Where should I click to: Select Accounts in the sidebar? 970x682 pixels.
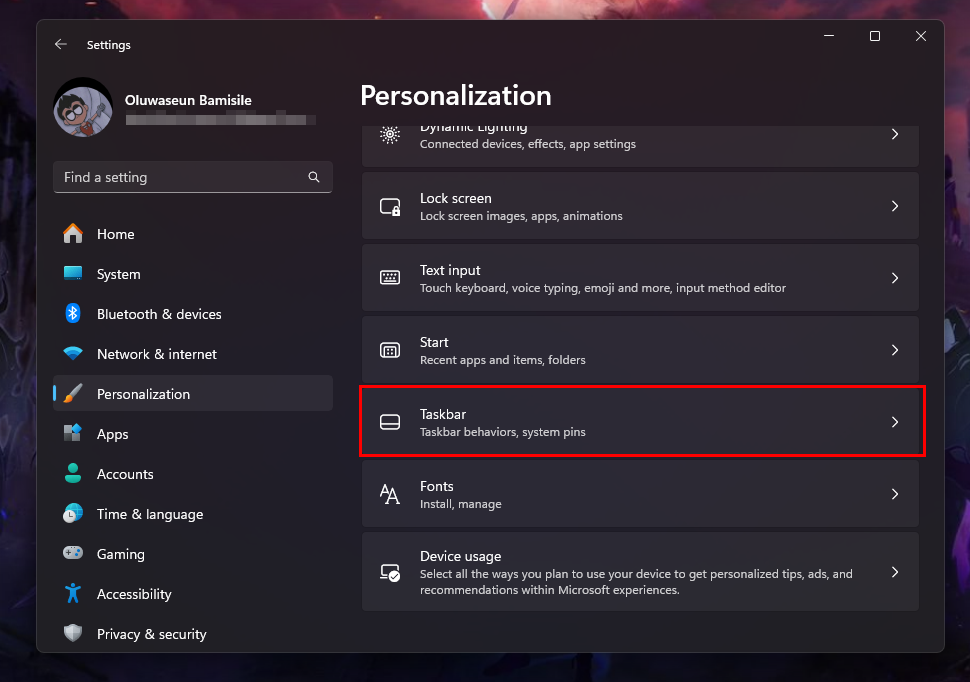193,474
